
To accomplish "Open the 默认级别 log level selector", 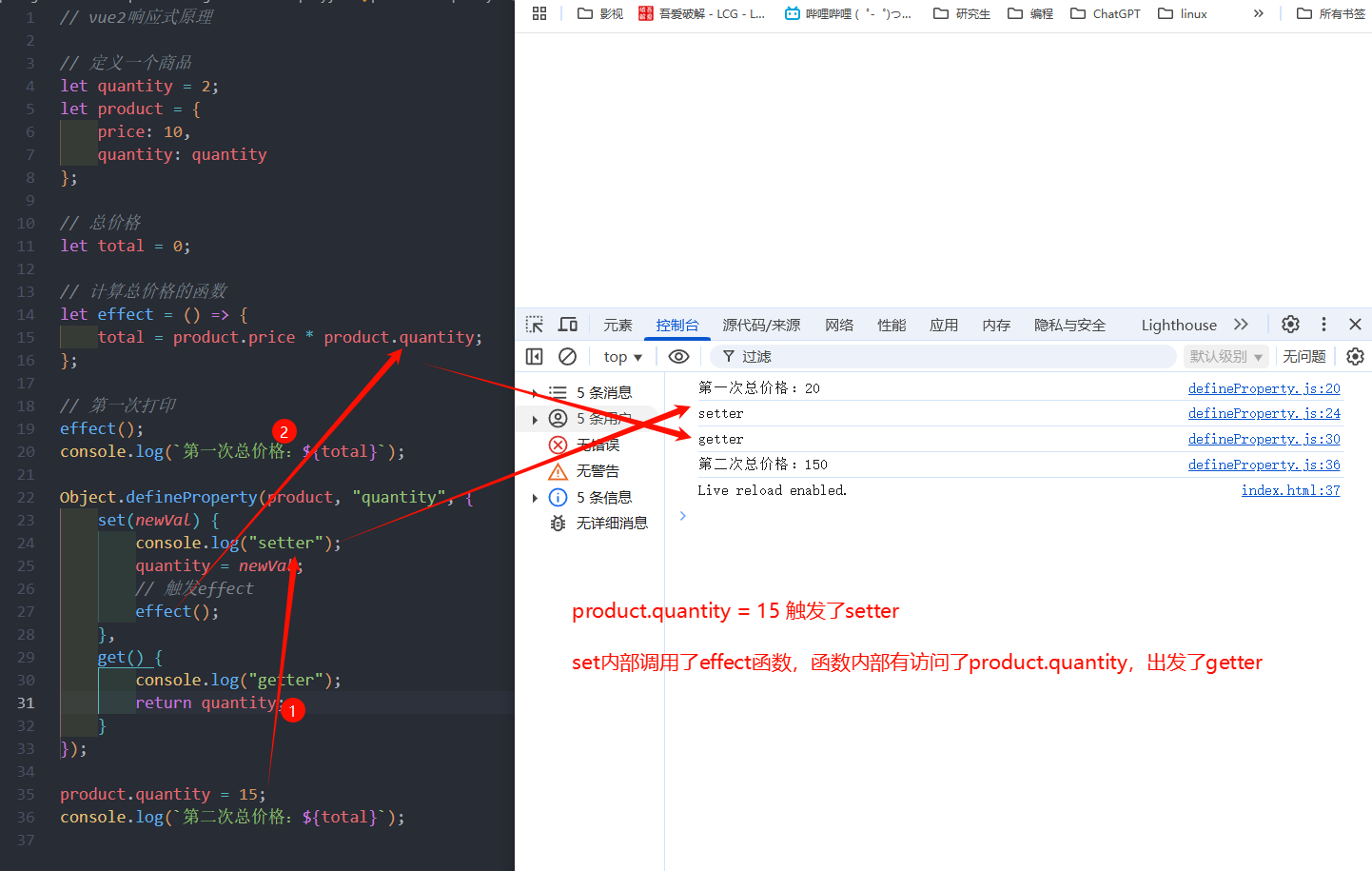I will (x=1225, y=356).
